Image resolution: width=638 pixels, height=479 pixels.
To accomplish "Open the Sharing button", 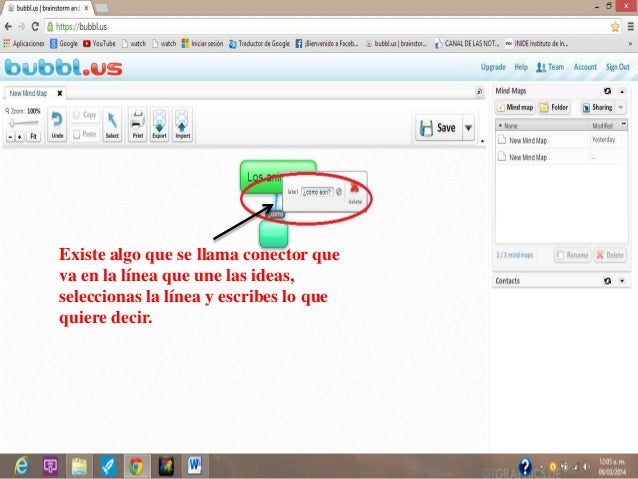I will pos(598,107).
